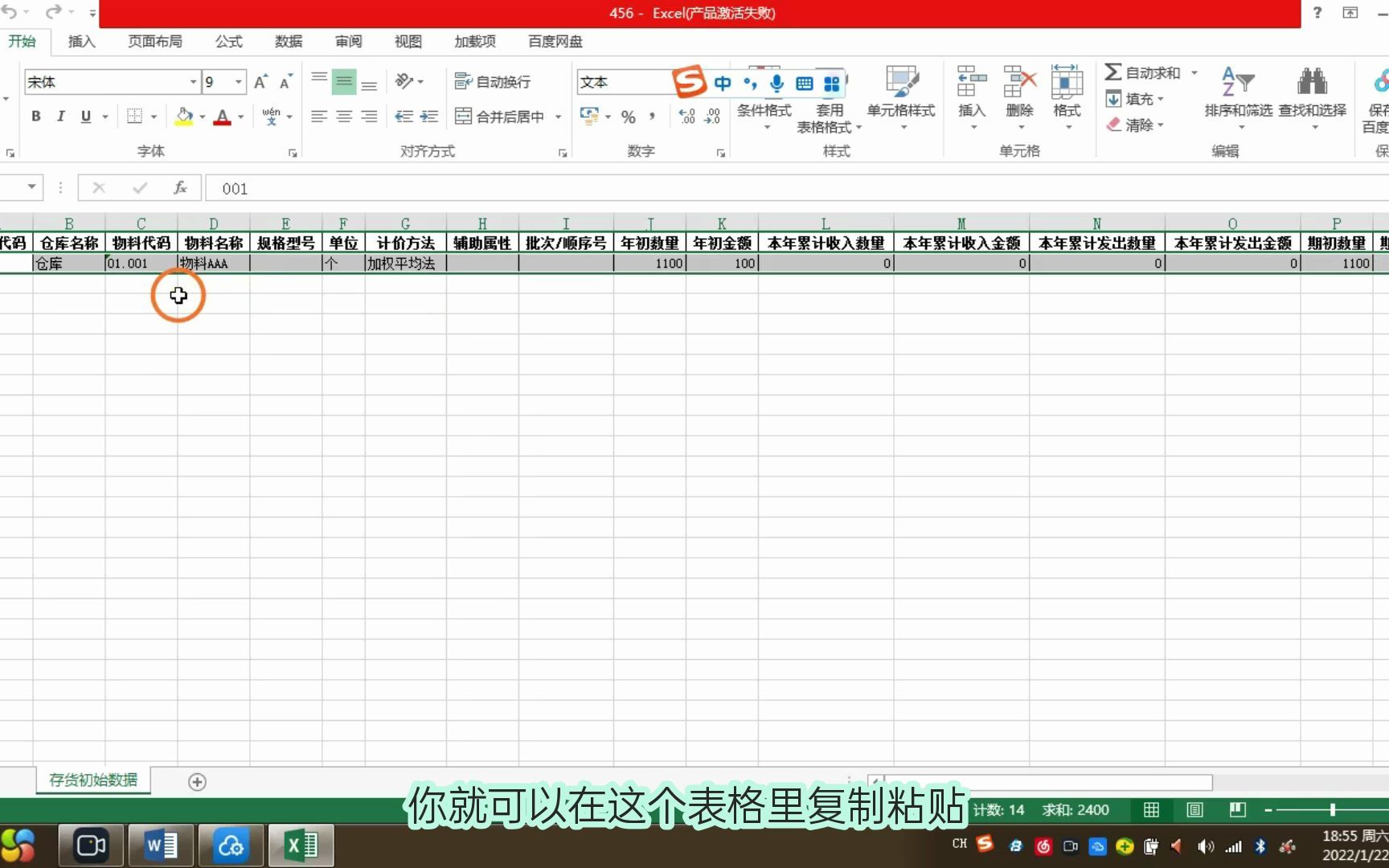Open Excel from the Windows taskbar
This screenshot has height=868, width=1389.
pyautogui.click(x=300, y=845)
